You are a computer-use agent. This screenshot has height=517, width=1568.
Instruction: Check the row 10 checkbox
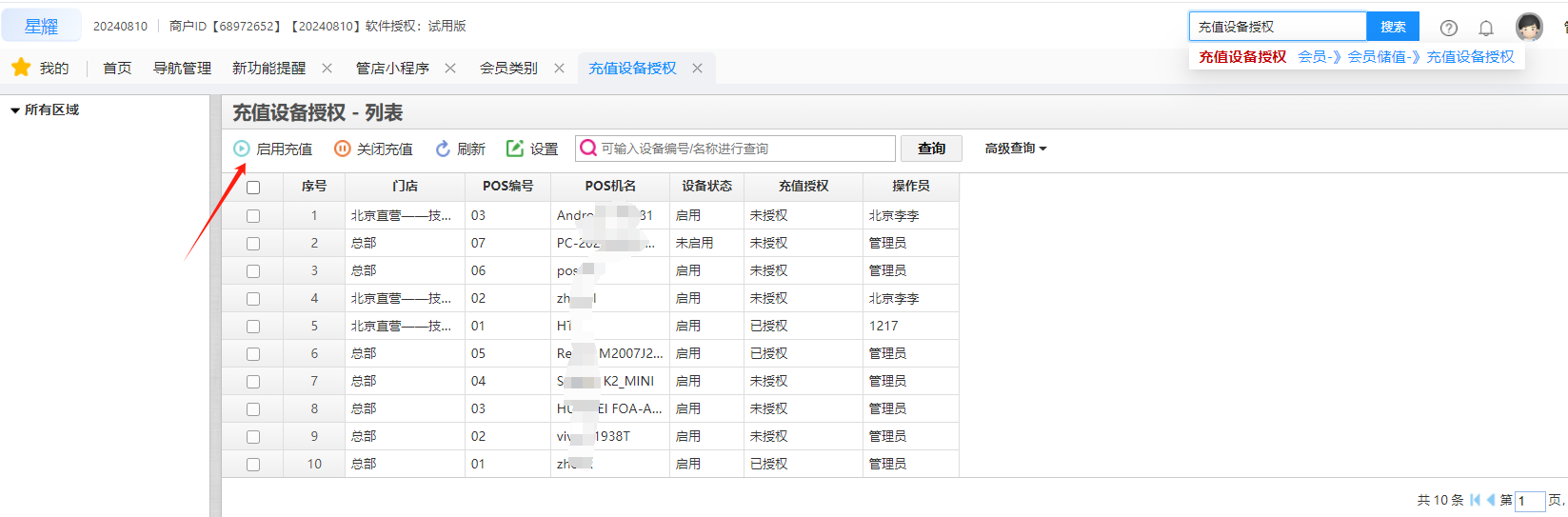(253, 465)
